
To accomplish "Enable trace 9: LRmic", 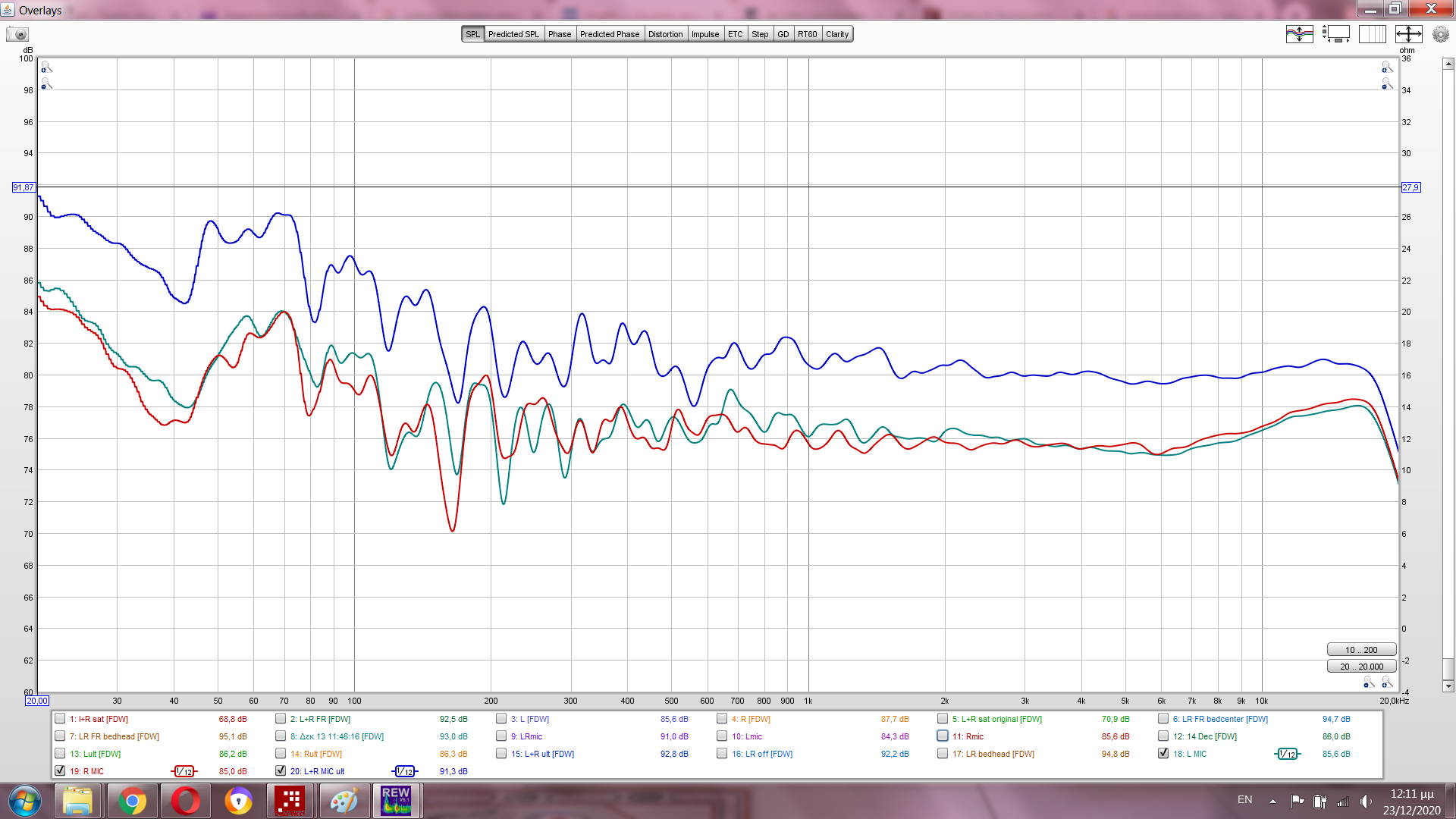I will pyautogui.click(x=501, y=736).
